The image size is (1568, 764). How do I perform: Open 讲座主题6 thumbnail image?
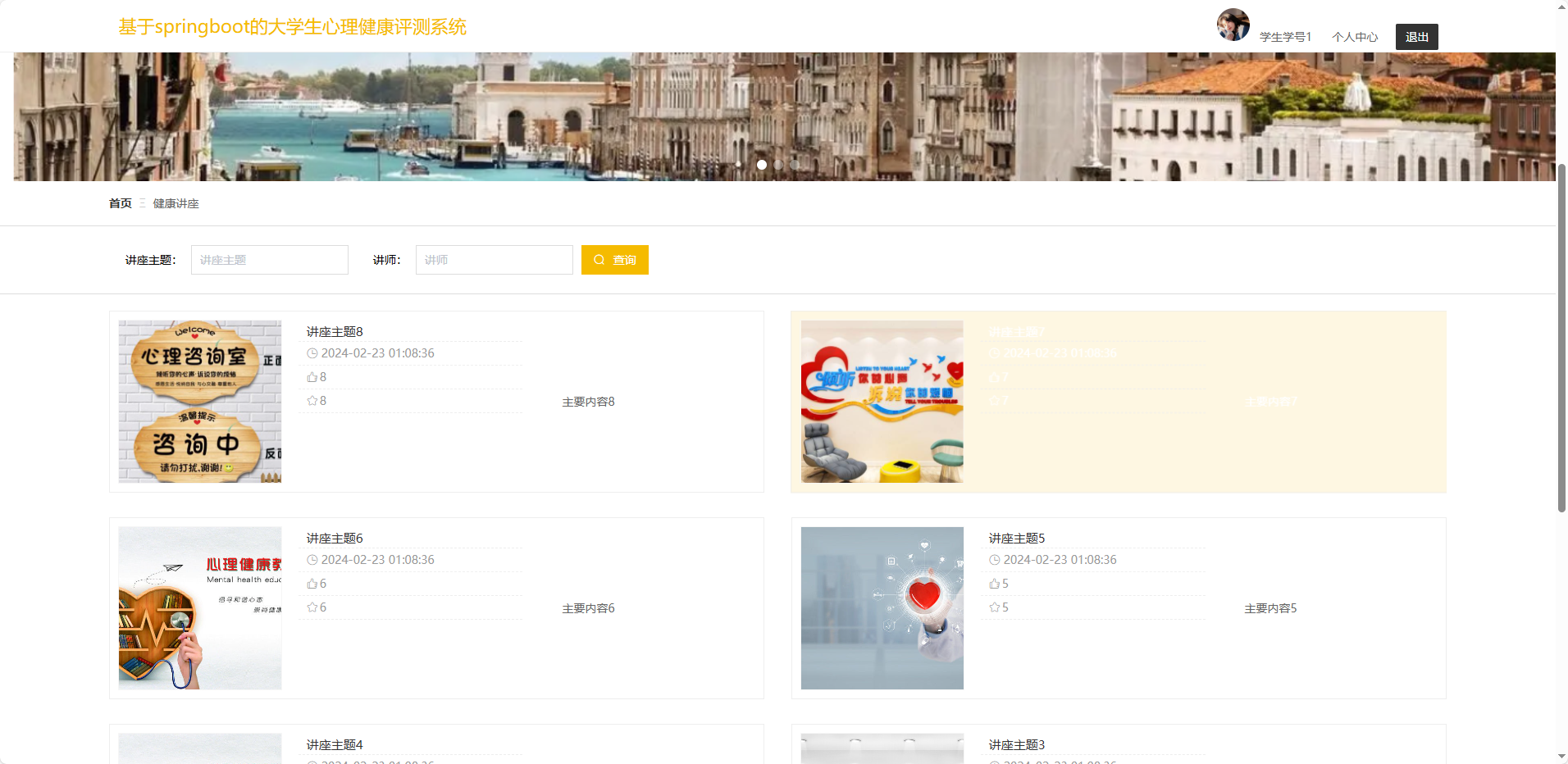tap(200, 608)
